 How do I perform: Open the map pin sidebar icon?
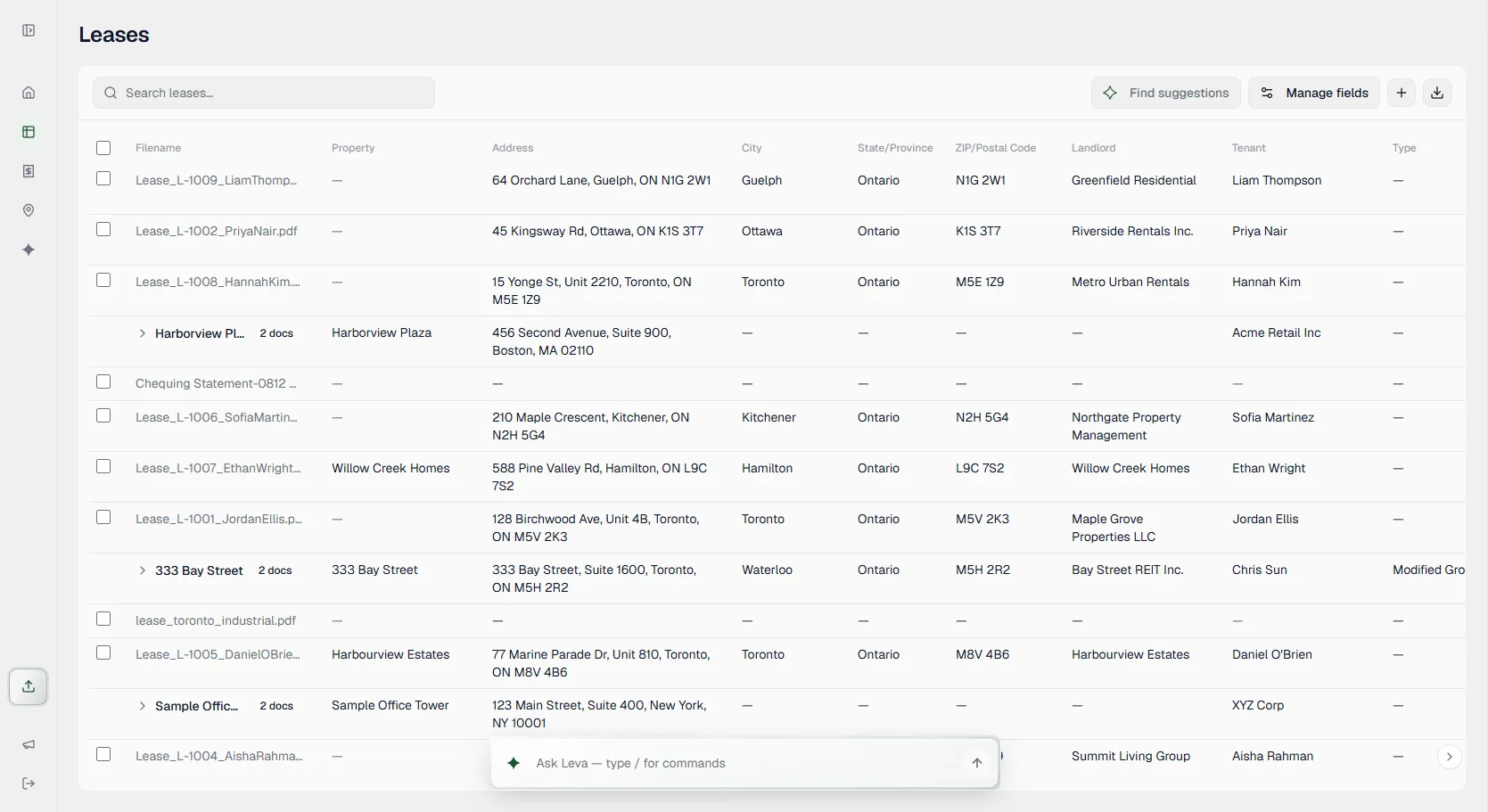(x=29, y=210)
